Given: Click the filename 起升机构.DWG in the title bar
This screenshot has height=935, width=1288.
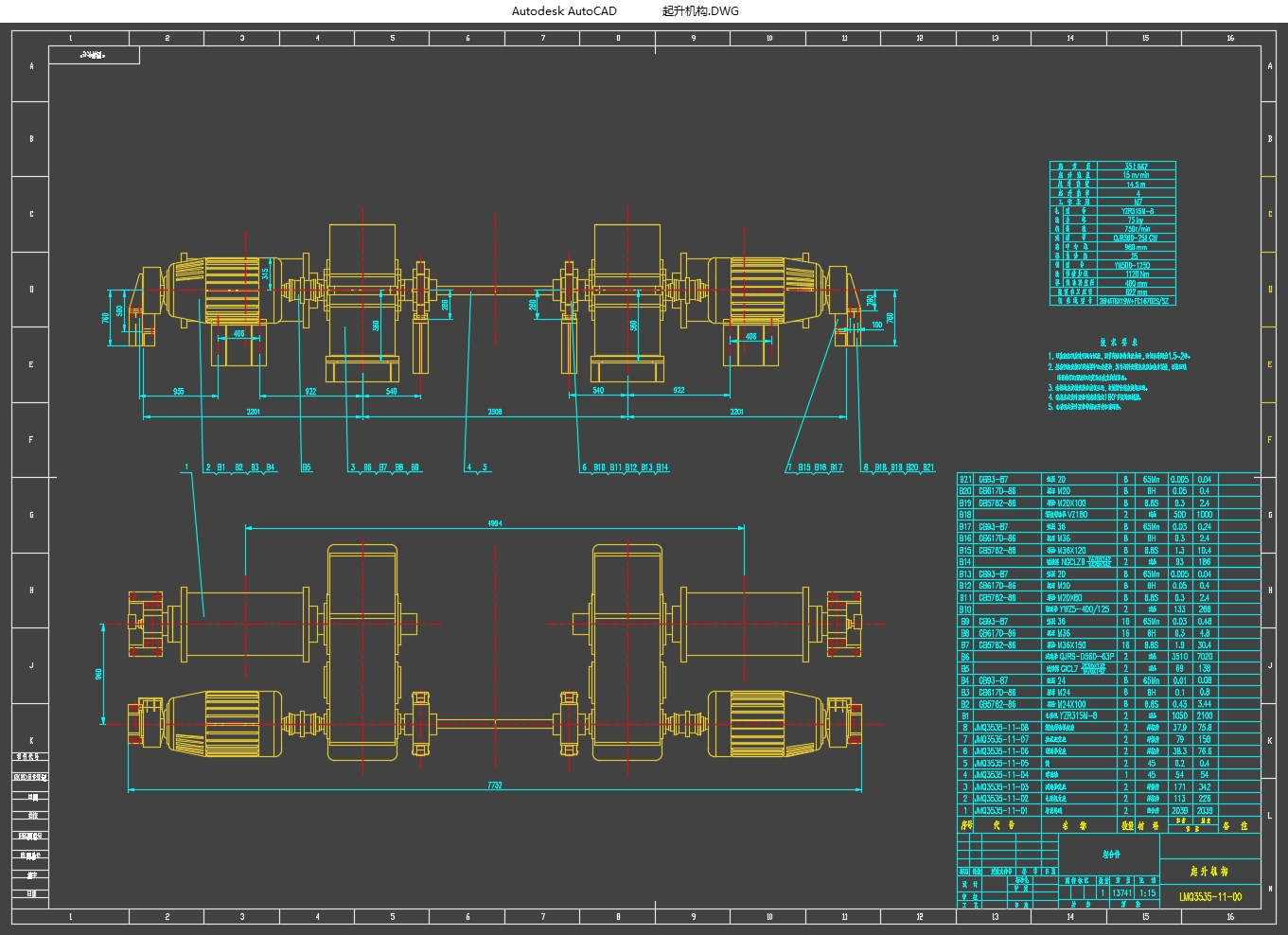Looking at the screenshot, I should pyautogui.click(x=701, y=10).
